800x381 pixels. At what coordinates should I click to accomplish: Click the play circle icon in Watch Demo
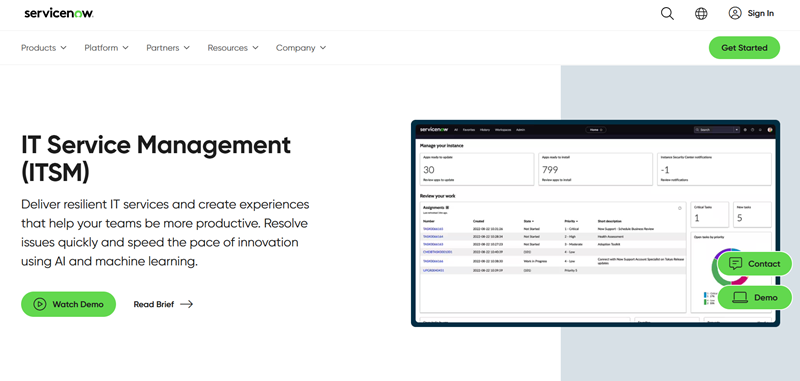click(40, 304)
